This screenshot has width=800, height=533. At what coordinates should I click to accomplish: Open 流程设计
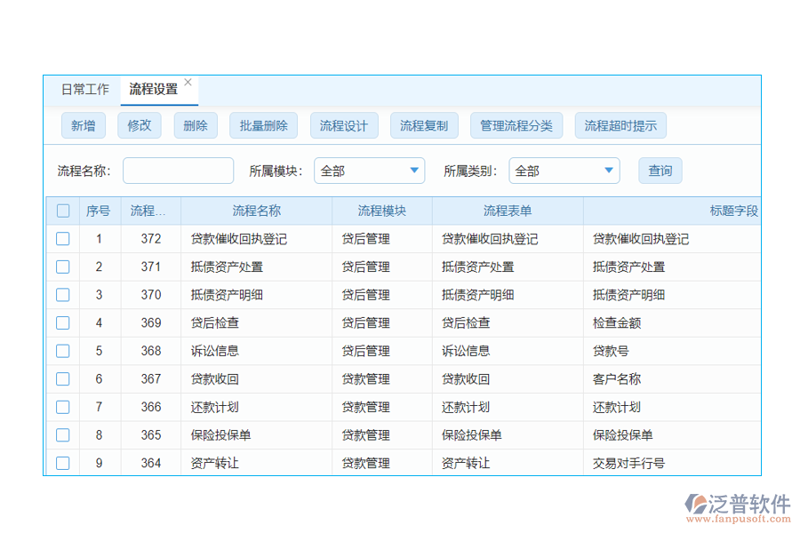[344, 125]
